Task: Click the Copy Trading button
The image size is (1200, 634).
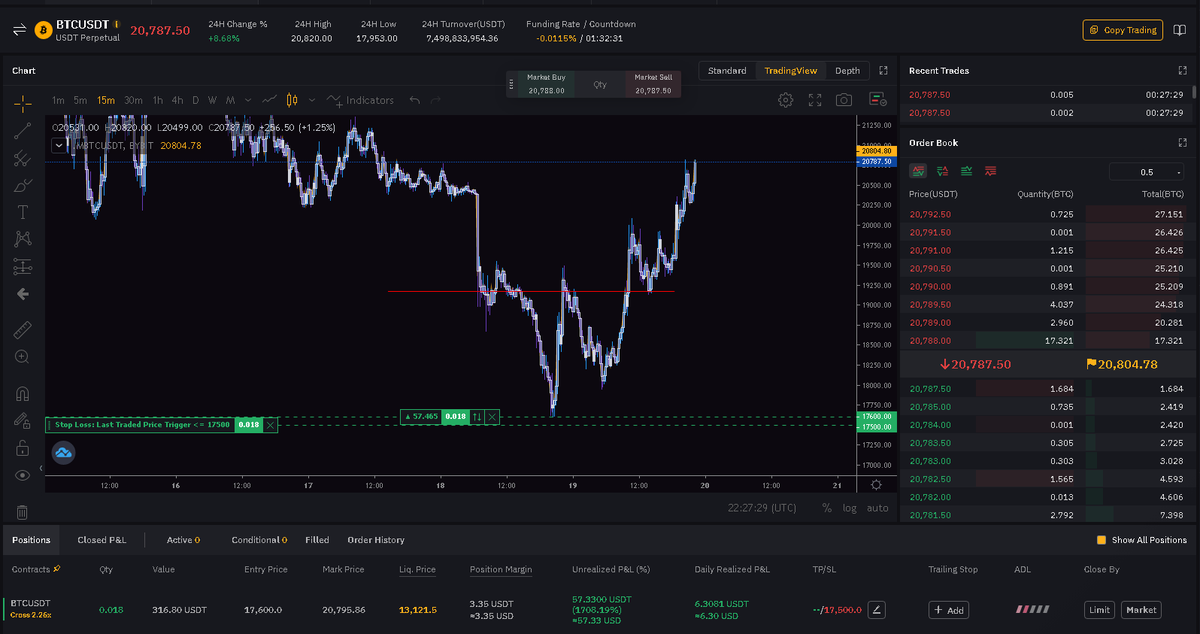Action: 1123,30
